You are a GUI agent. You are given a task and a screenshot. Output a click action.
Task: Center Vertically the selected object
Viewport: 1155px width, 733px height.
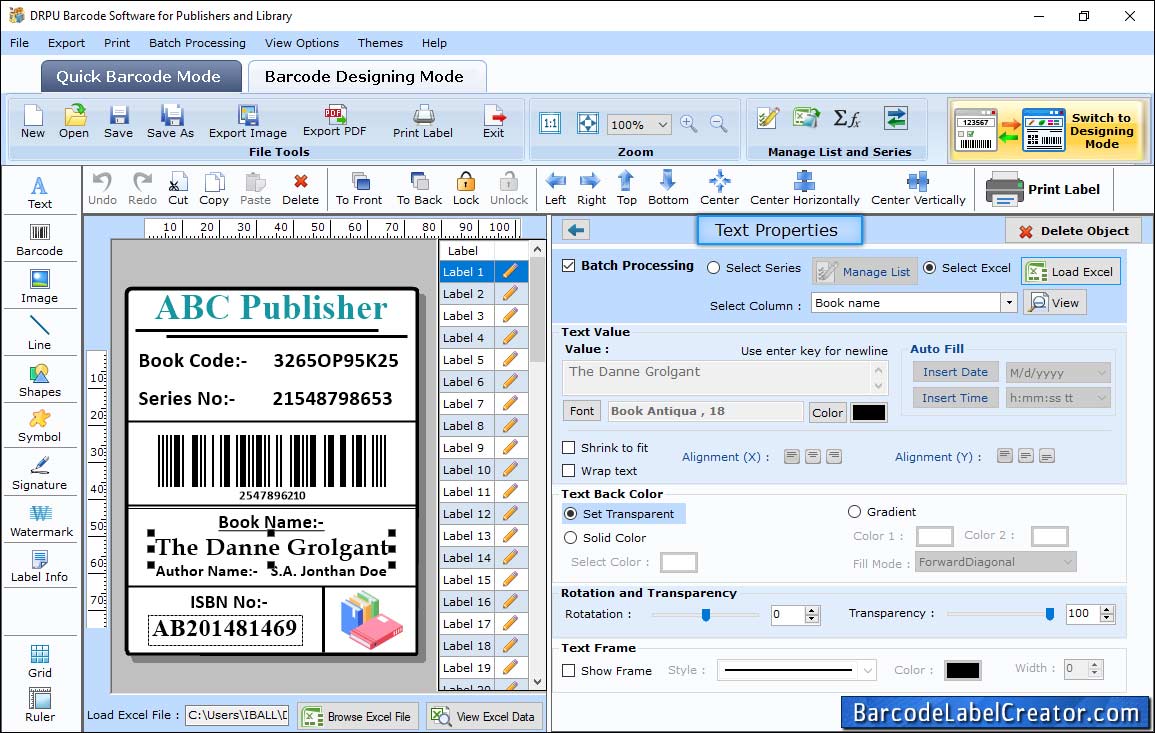coord(918,189)
